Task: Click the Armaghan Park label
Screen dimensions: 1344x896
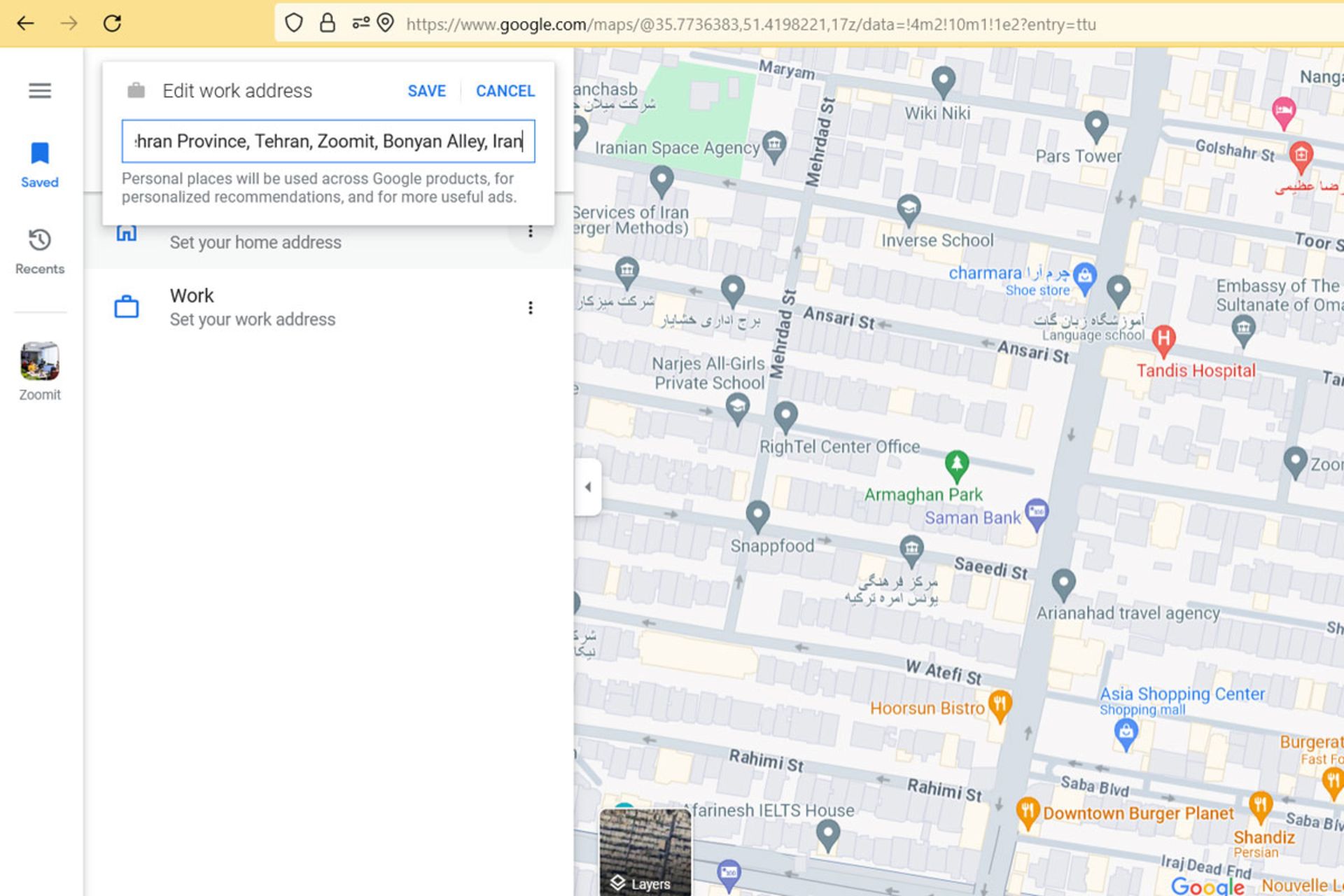Action: [x=923, y=495]
